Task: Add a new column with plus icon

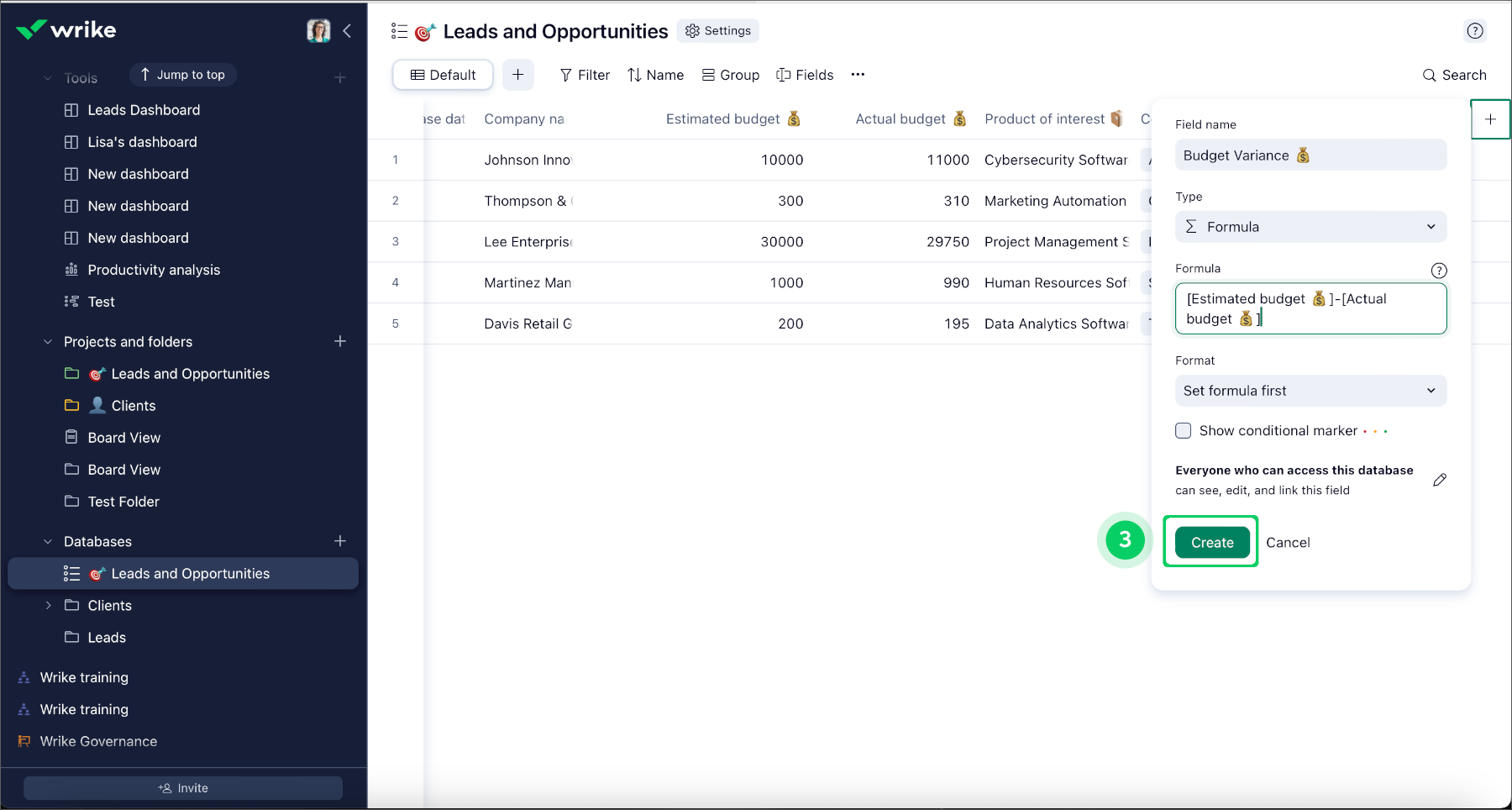Action: coord(1489,119)
